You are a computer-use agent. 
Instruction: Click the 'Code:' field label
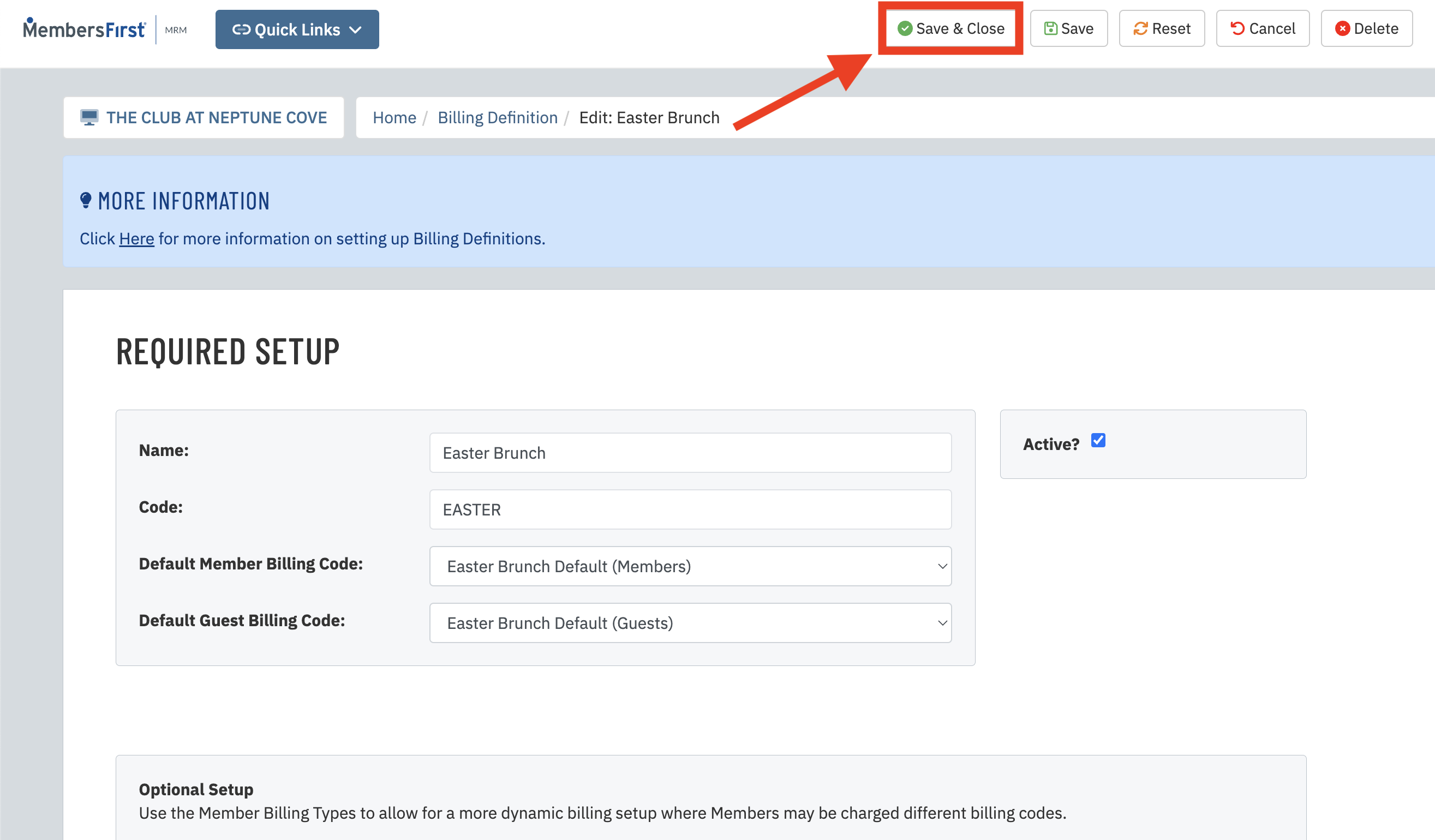[160, 507]
